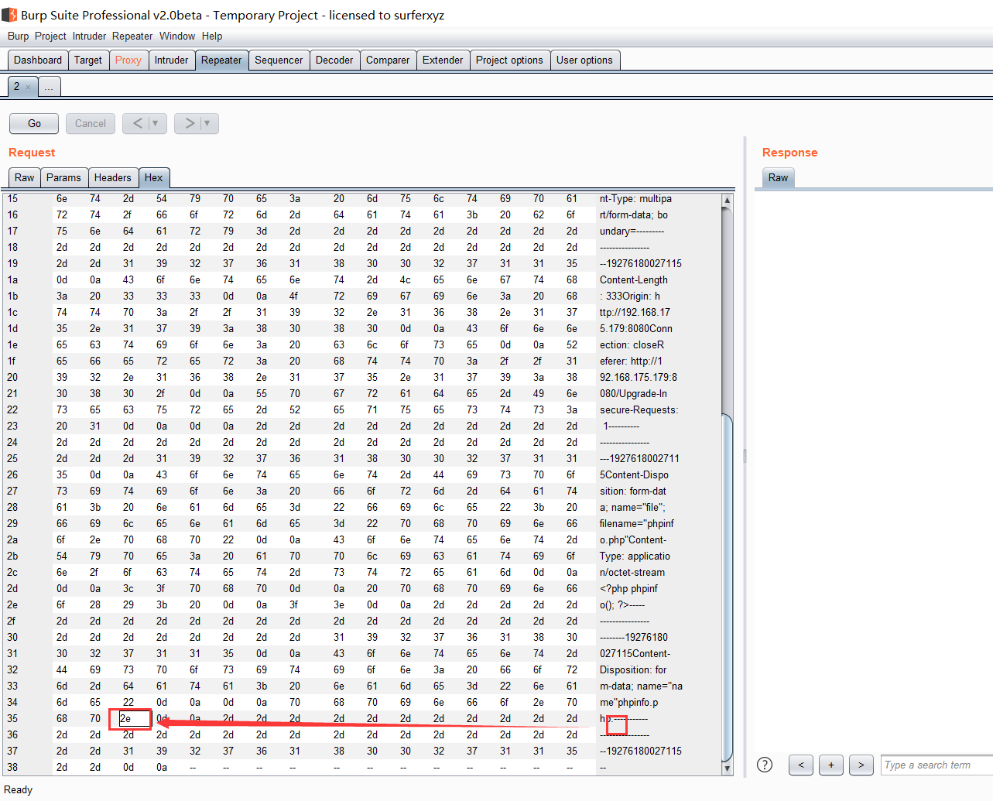Click the forward history arrow button
The width and height of the screenshot is (1005, 805).
tap(189, 123)
